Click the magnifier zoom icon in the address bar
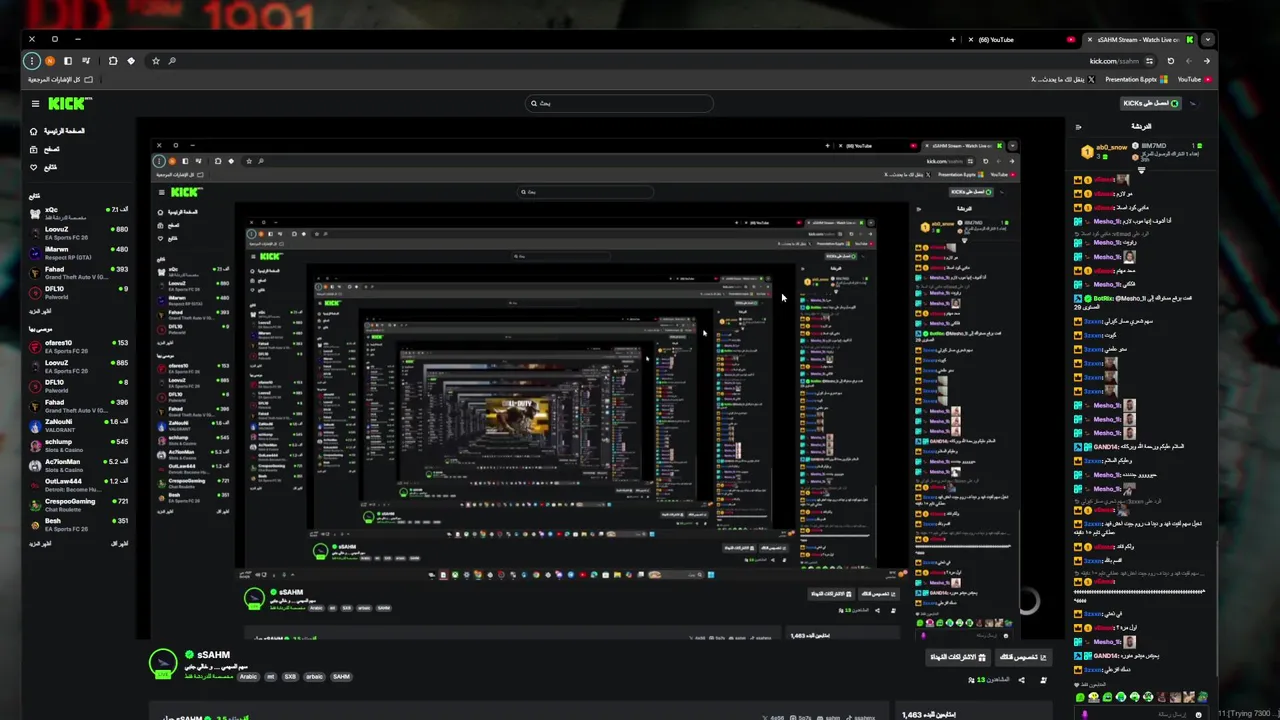Screen dimensions: 1280x720 pos(172,61)
